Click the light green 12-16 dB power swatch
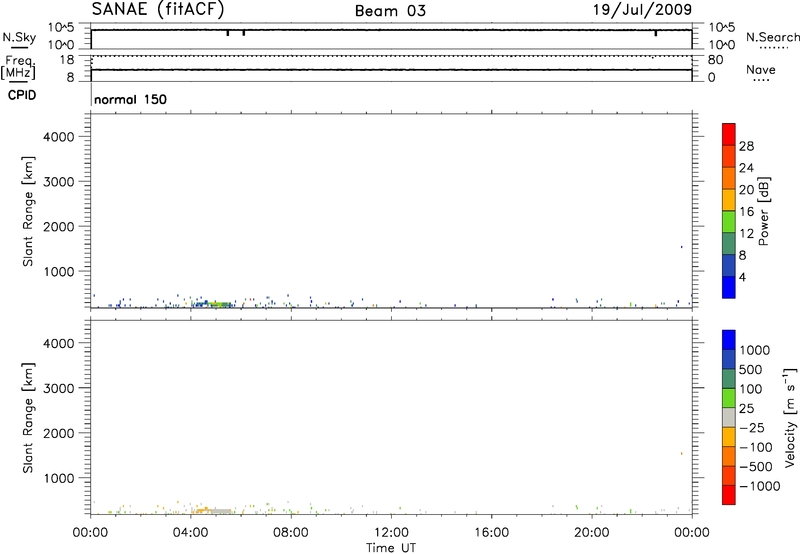Screen dimensions: 800x554 tap(729, 222)
